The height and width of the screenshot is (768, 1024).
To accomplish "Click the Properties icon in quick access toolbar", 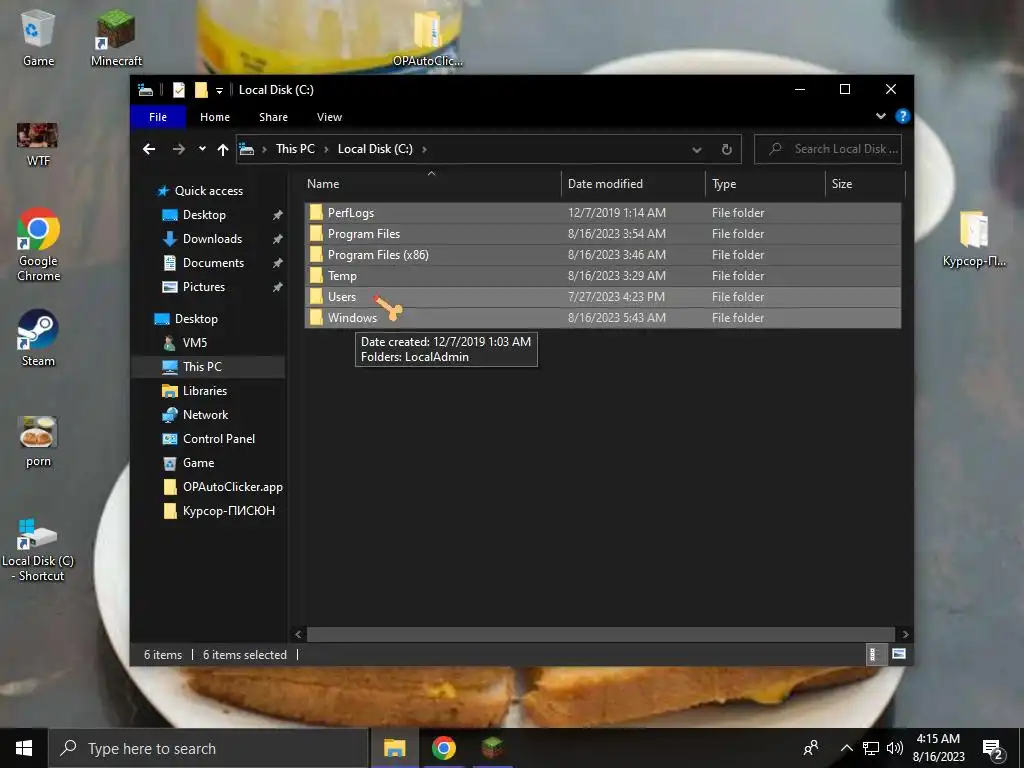I will (178, 89).
